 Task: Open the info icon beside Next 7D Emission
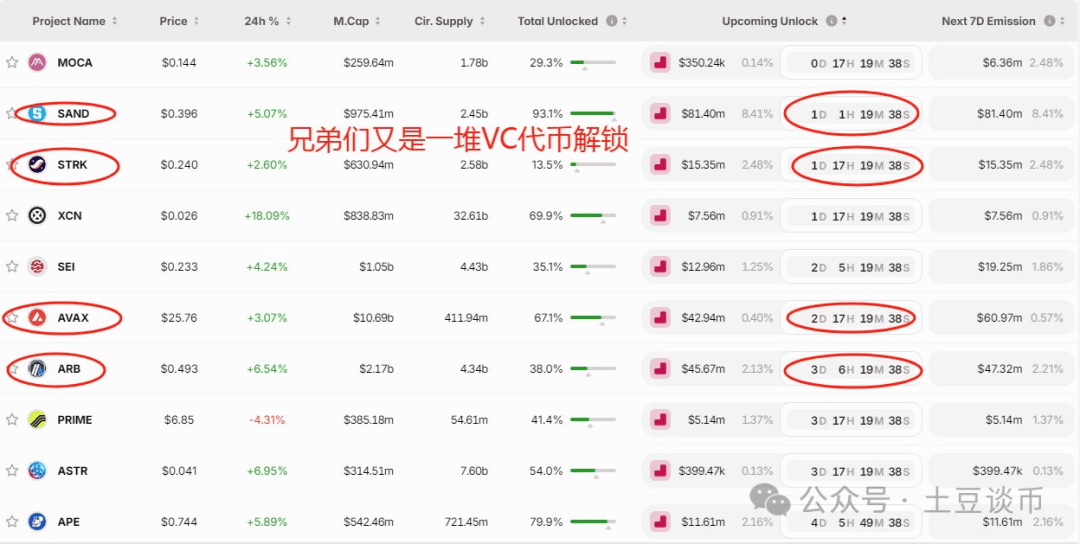coord(1049,21)
